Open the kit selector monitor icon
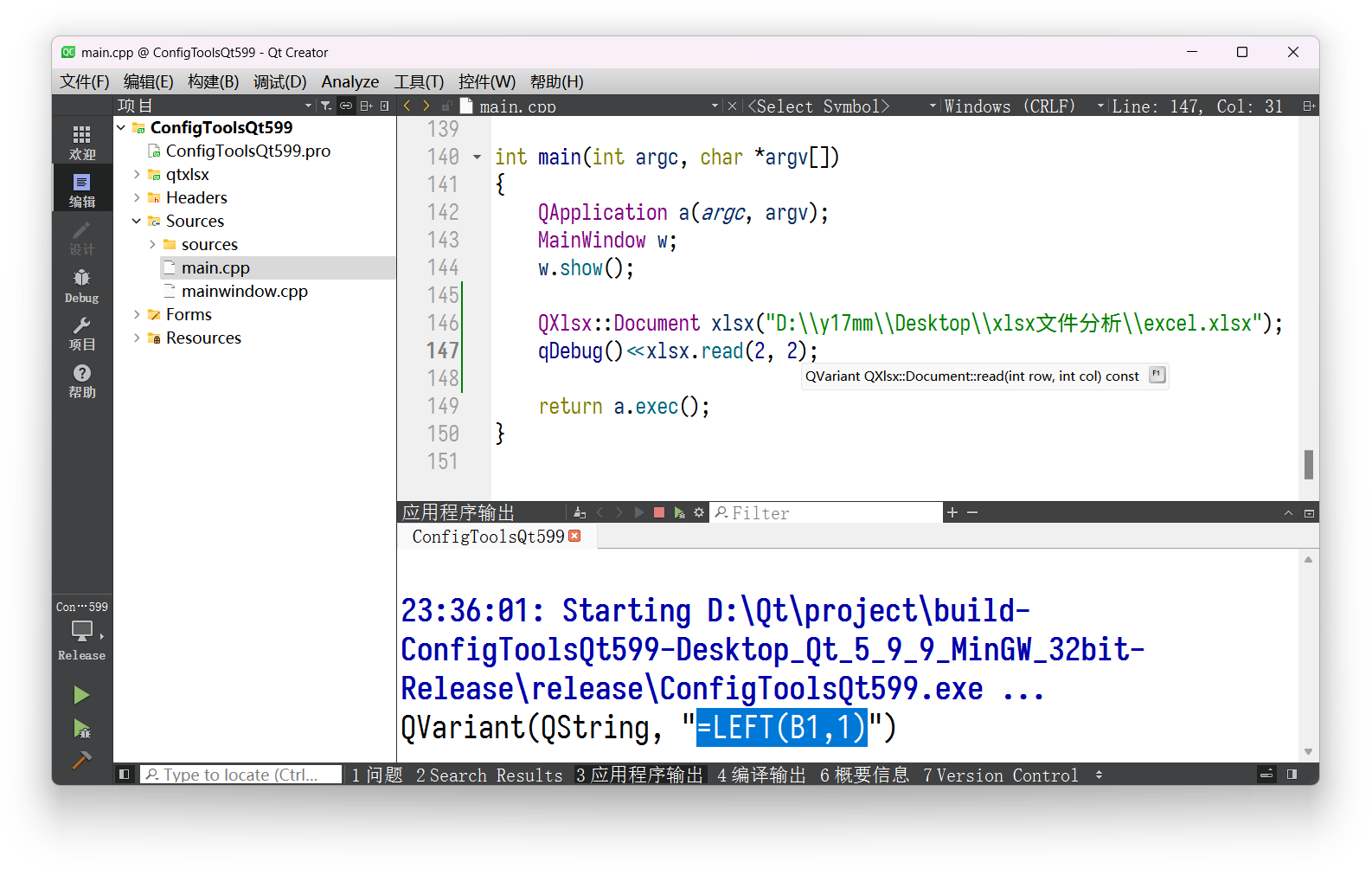The height and width of the screenshot is (875, 1372). [x=82, y=631]
